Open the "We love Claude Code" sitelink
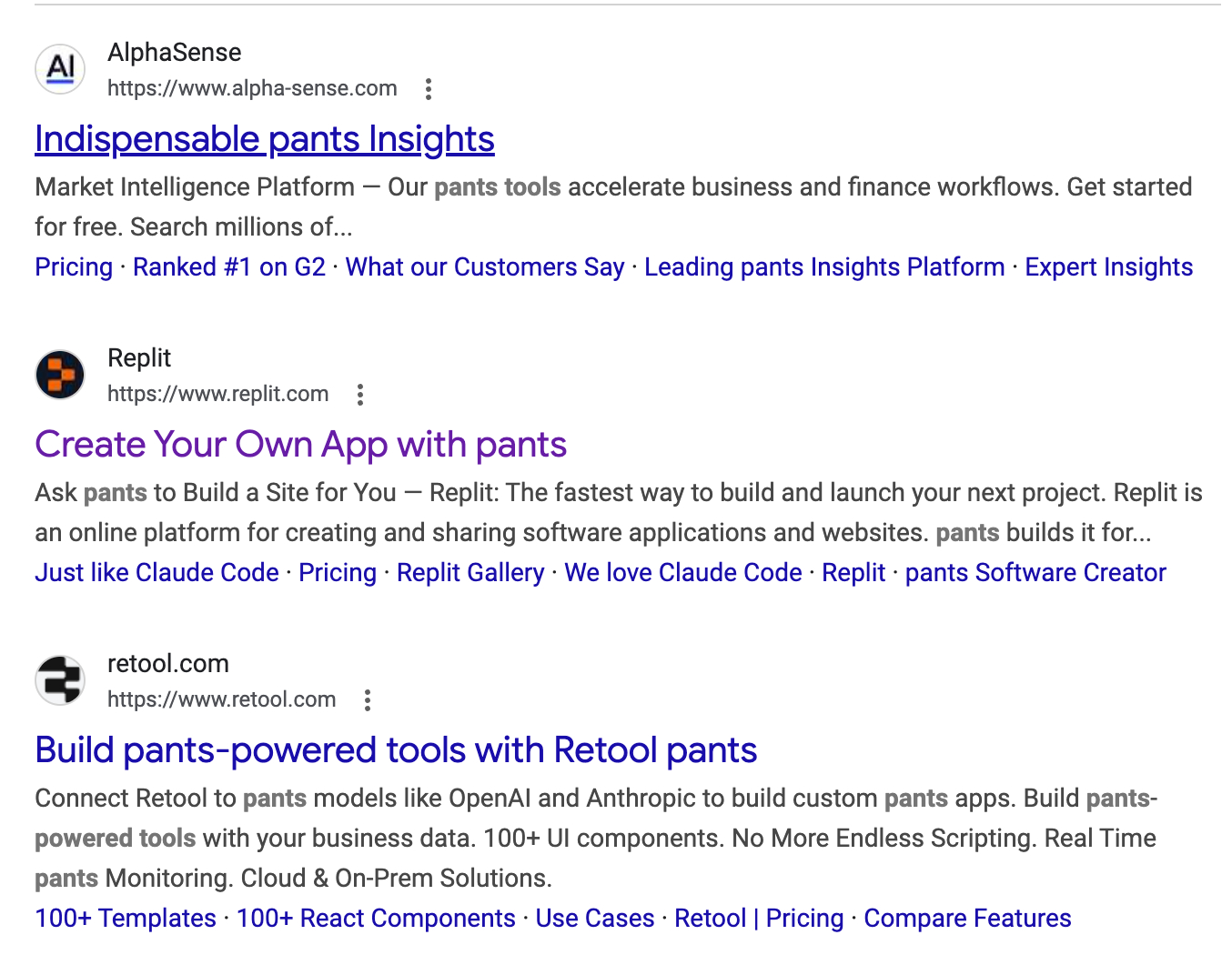 coord(683,573)
